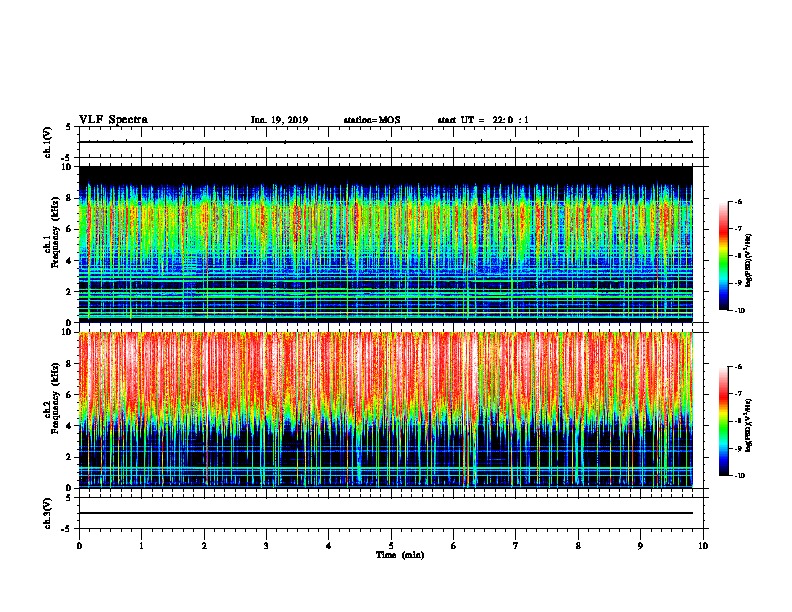The height and width of the screenshot is (612, 792).
Task: Click inside the ch.2 spectrogram panel
Action: (386, 410)
